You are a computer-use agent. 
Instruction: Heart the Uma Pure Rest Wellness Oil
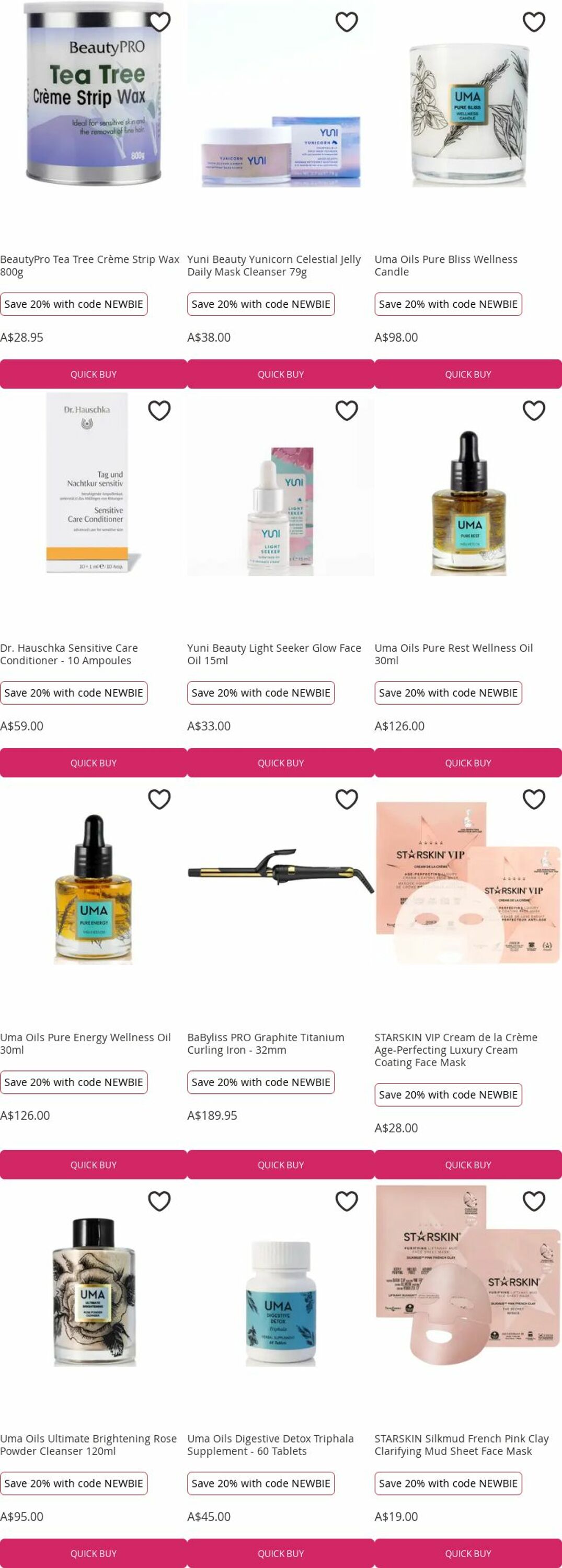coord(534,411)
